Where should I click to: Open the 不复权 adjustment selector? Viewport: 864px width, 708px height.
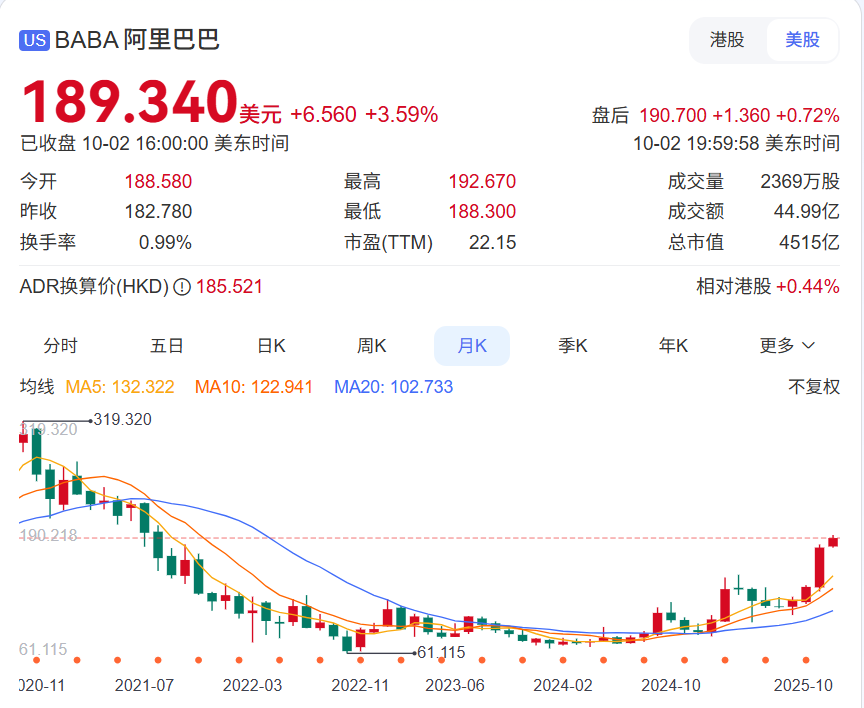pos(814,387)
